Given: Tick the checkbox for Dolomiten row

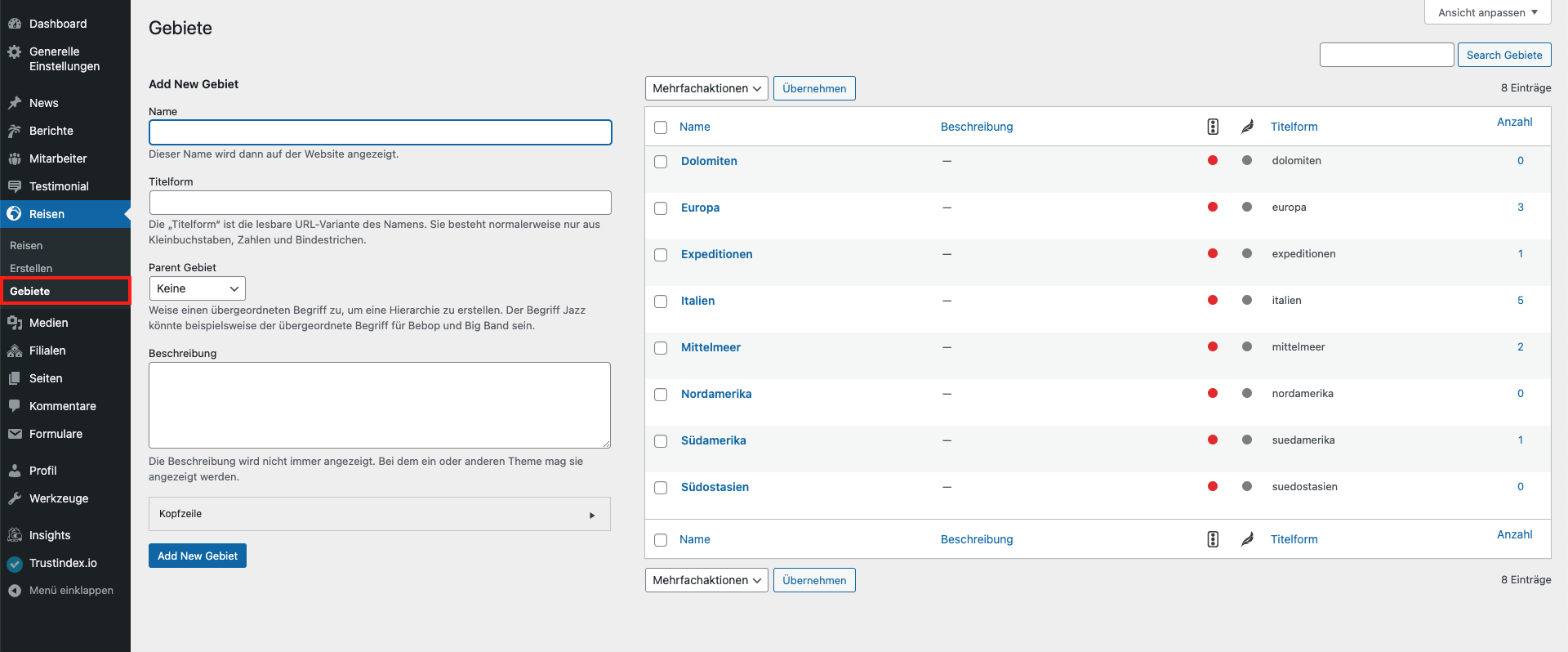Looking at the screenshot, I should (x=661, y=162).
